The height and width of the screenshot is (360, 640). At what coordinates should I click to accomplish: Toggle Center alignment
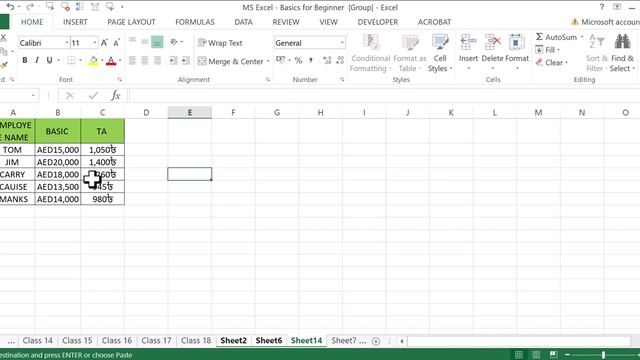(x=144, y=61)
